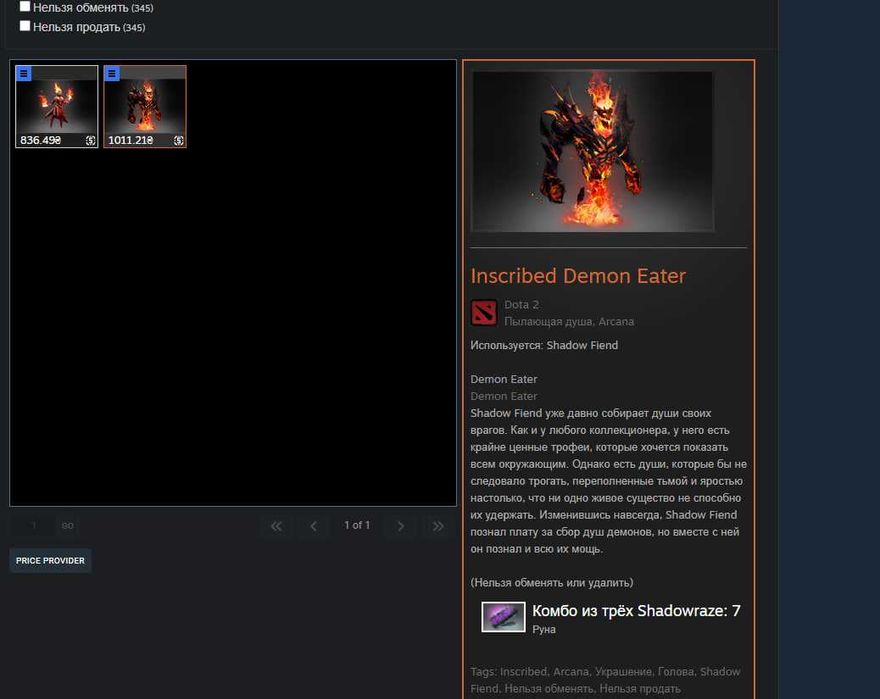Click the 'Руна' label under the gem
The height and width of the screenshot is (699, 880).
point(544,629)
